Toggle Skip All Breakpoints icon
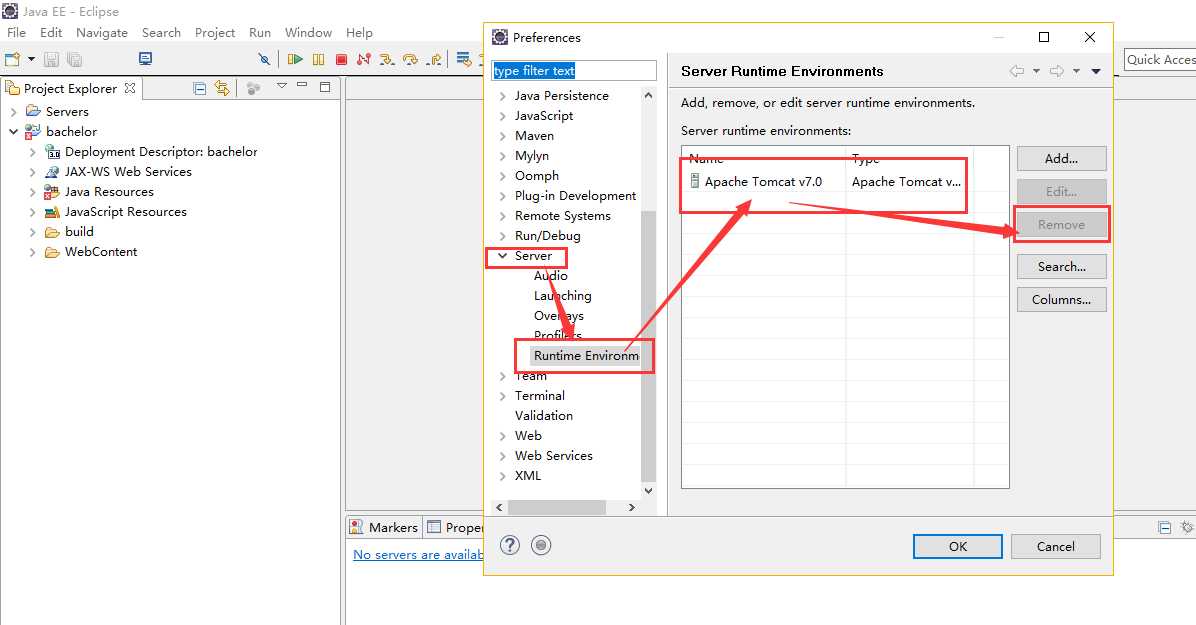1196x625 pixels. tap(264, 59)
